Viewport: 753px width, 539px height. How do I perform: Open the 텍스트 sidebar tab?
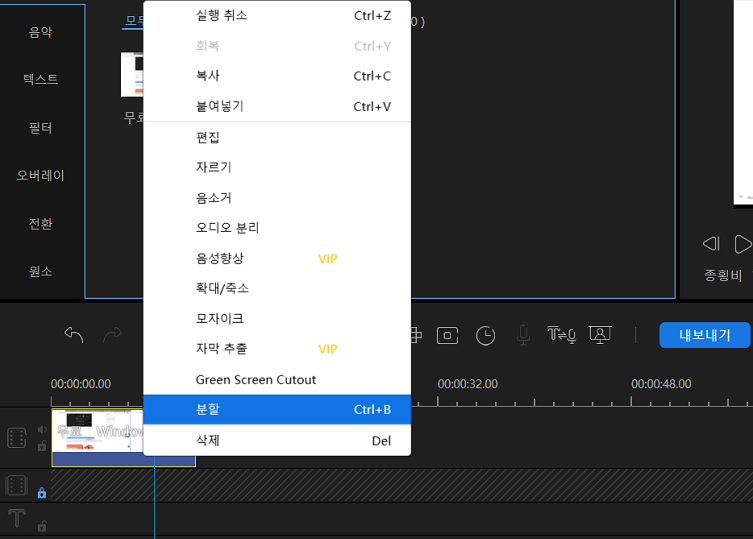[x=40, y=79]
